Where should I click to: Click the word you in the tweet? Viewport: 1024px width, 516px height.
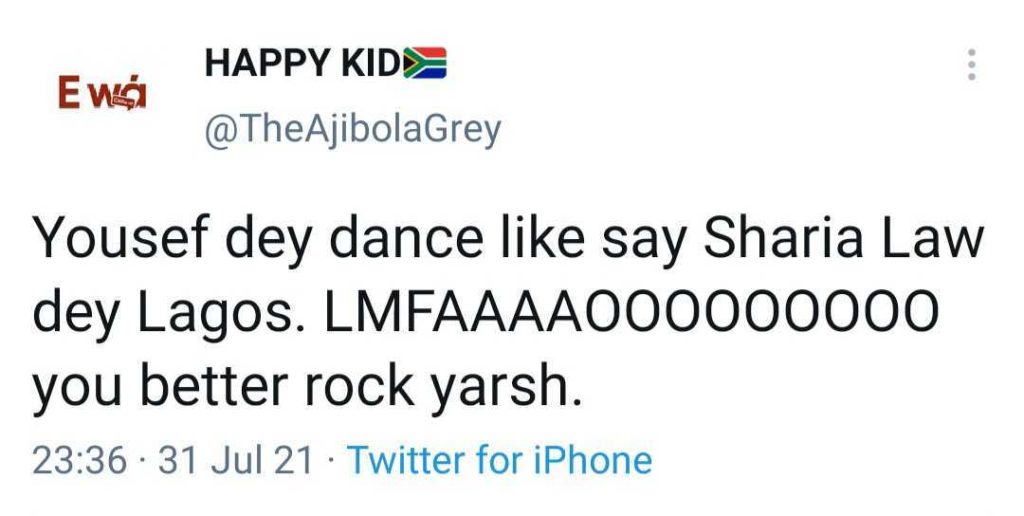(74, 386)
